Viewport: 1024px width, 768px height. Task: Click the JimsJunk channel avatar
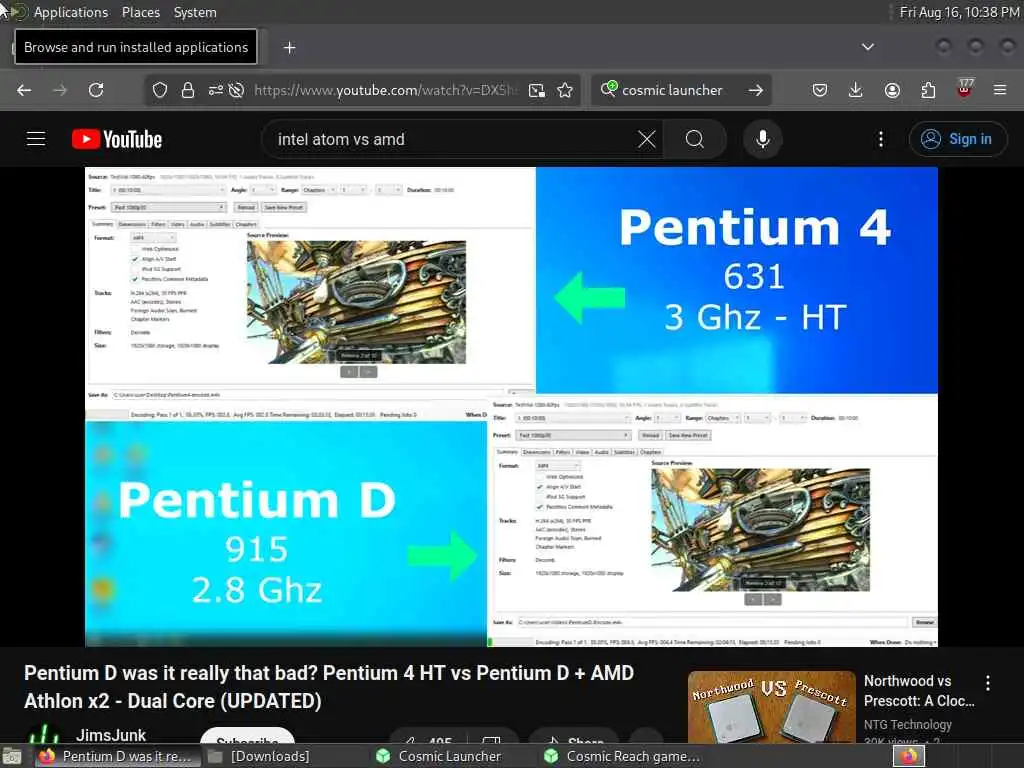44,734
